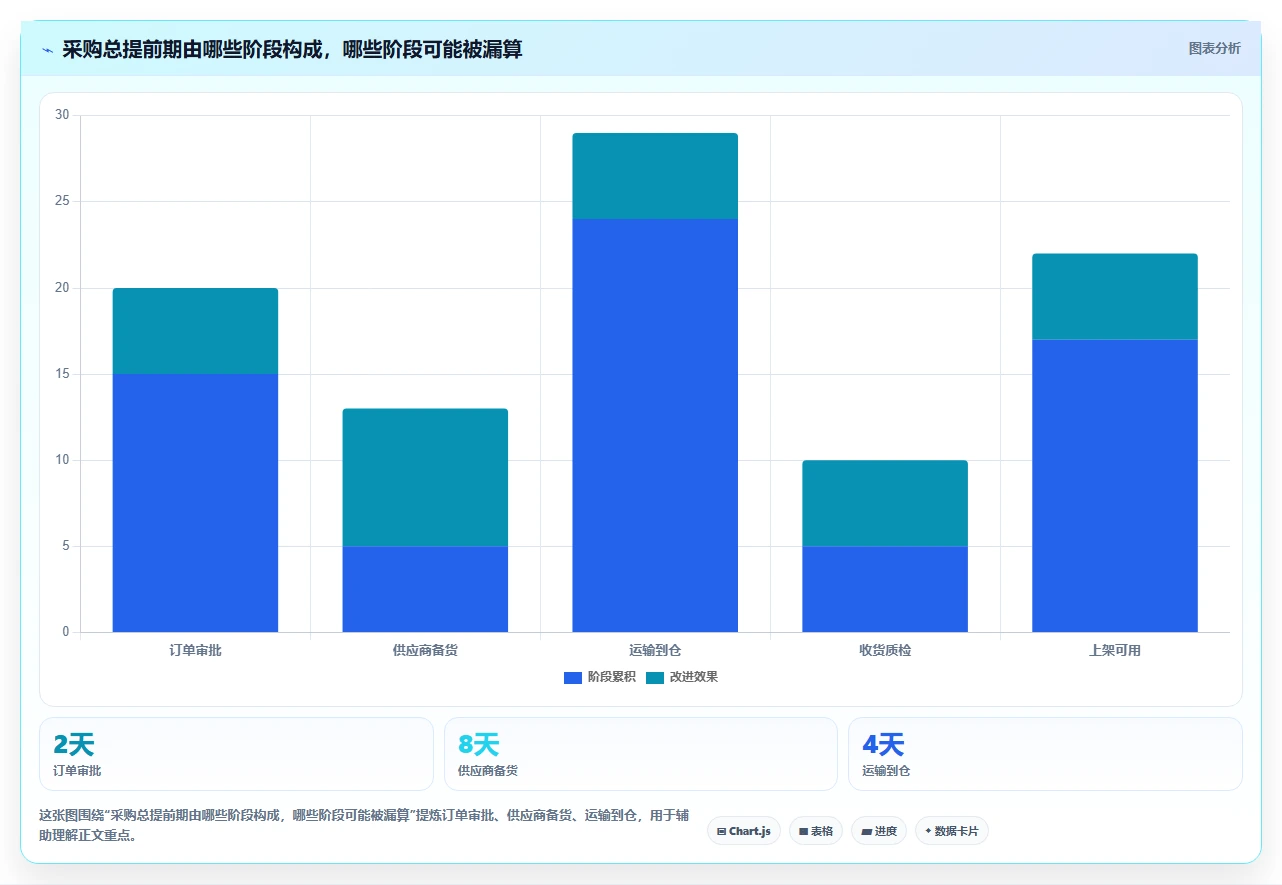The width and height of the screenshot is (1282, 885).
Task: Click the 图表分析 label in the header
Action: click(x=1214, y=48)
